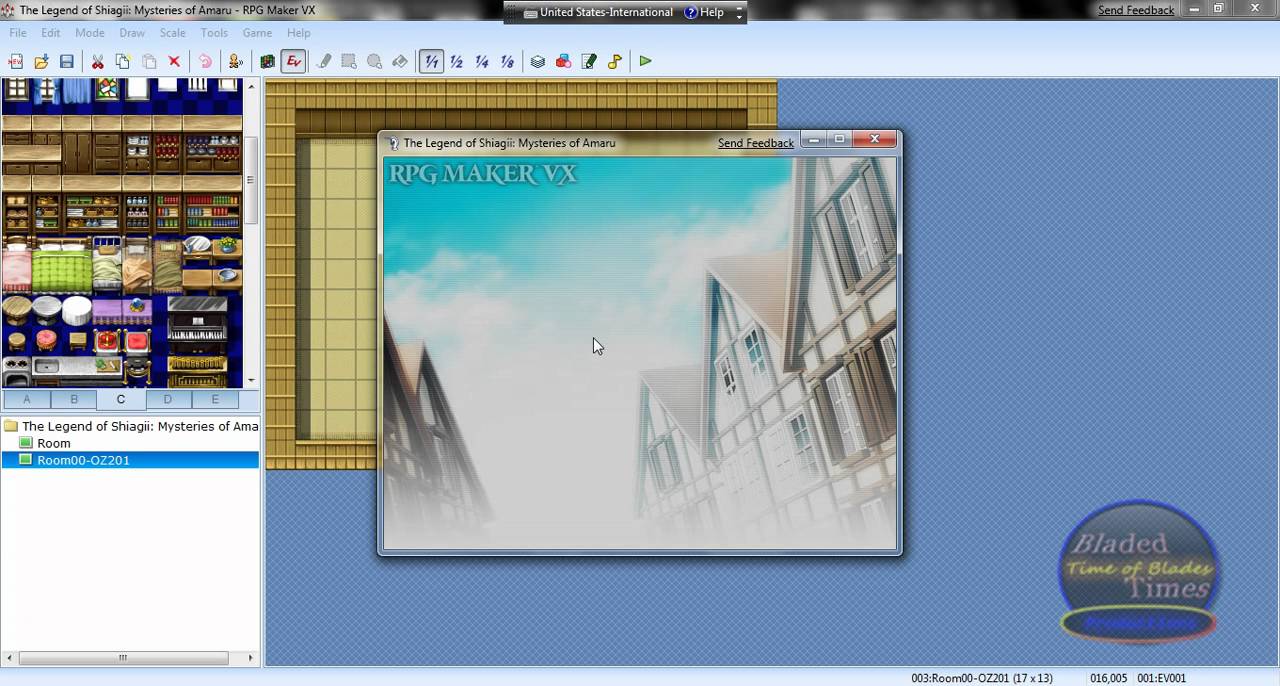Click the game window title bar icon
The width and height of the screenshot is (1280, 686).
(x=393, y=143)
